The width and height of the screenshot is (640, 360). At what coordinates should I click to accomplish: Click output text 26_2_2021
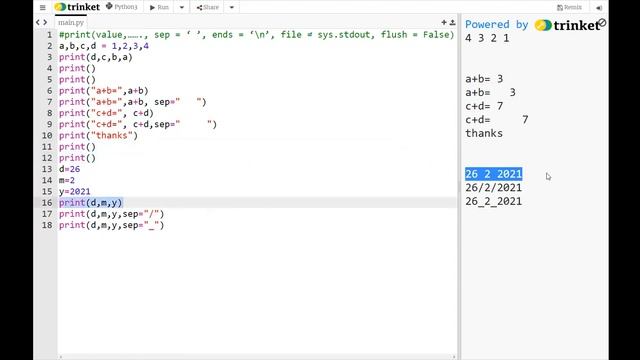(494, 202)
